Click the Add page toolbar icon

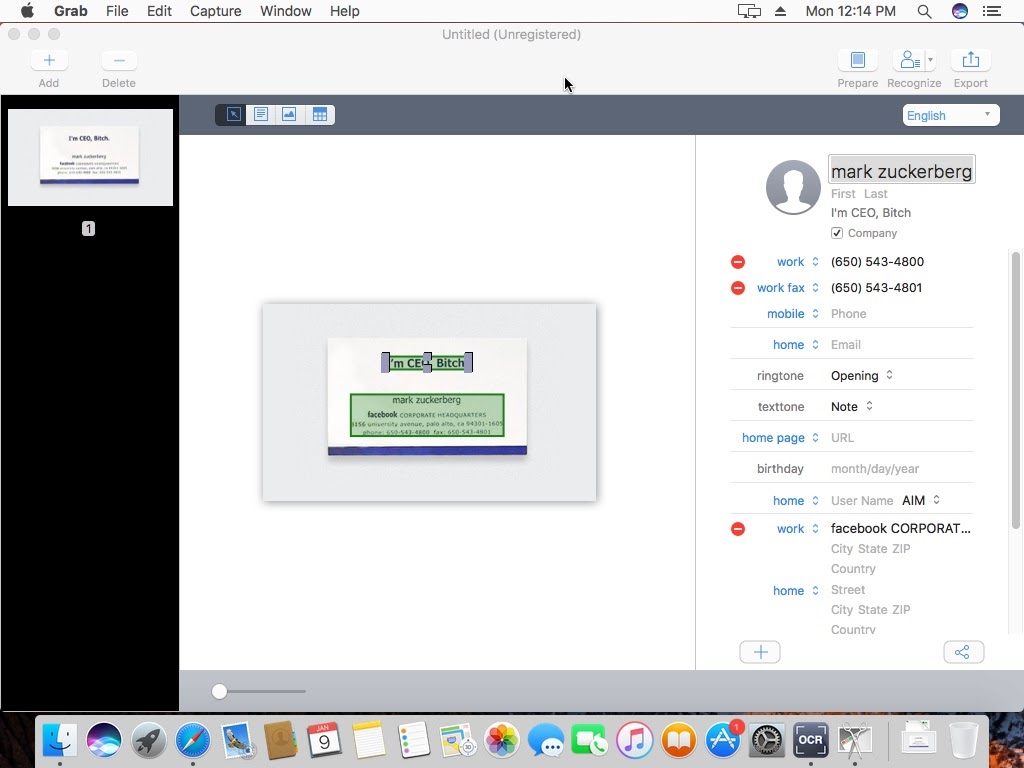coord(49,61)
